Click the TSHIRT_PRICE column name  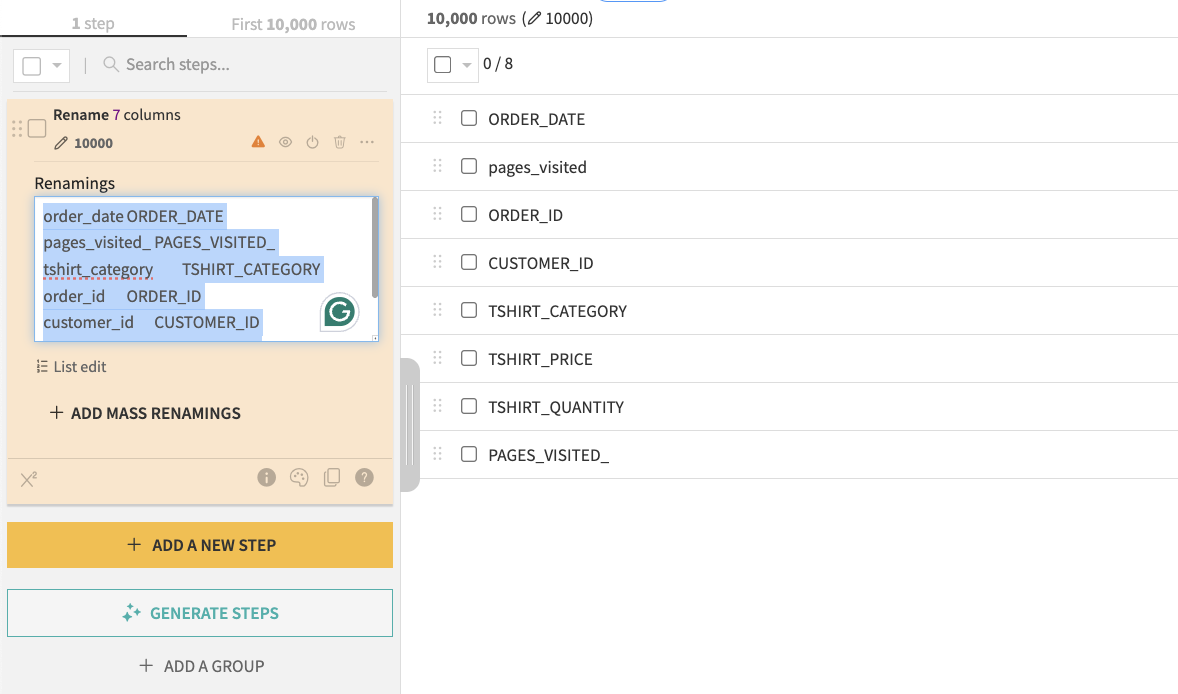(x=540, y=359)
